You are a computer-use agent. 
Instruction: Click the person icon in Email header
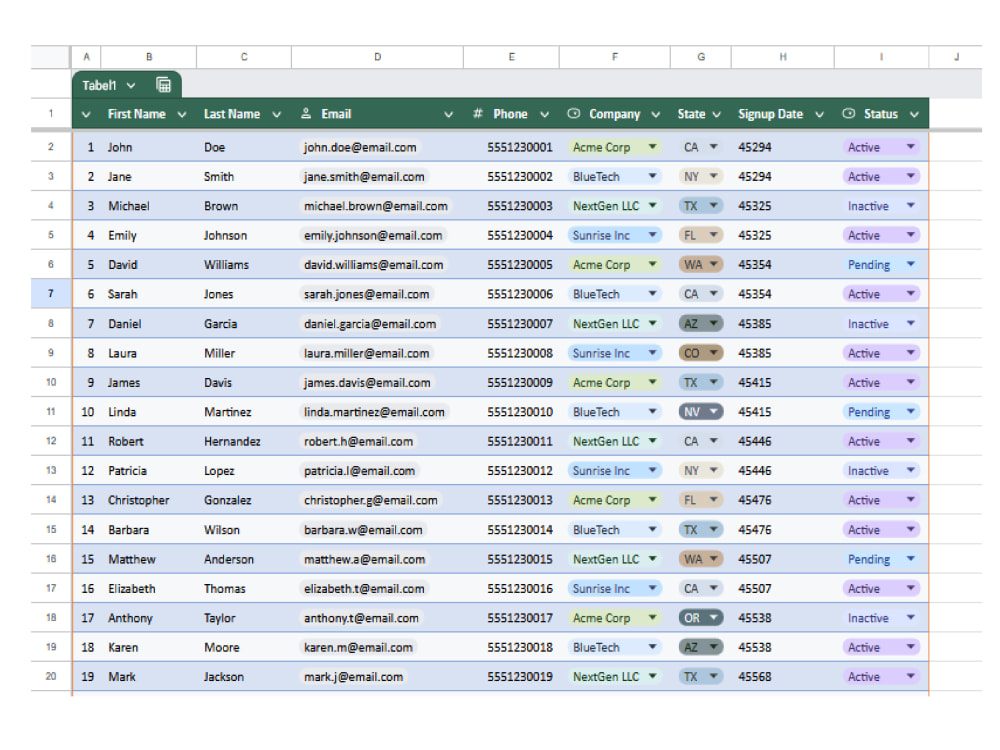tap(306, 114)
